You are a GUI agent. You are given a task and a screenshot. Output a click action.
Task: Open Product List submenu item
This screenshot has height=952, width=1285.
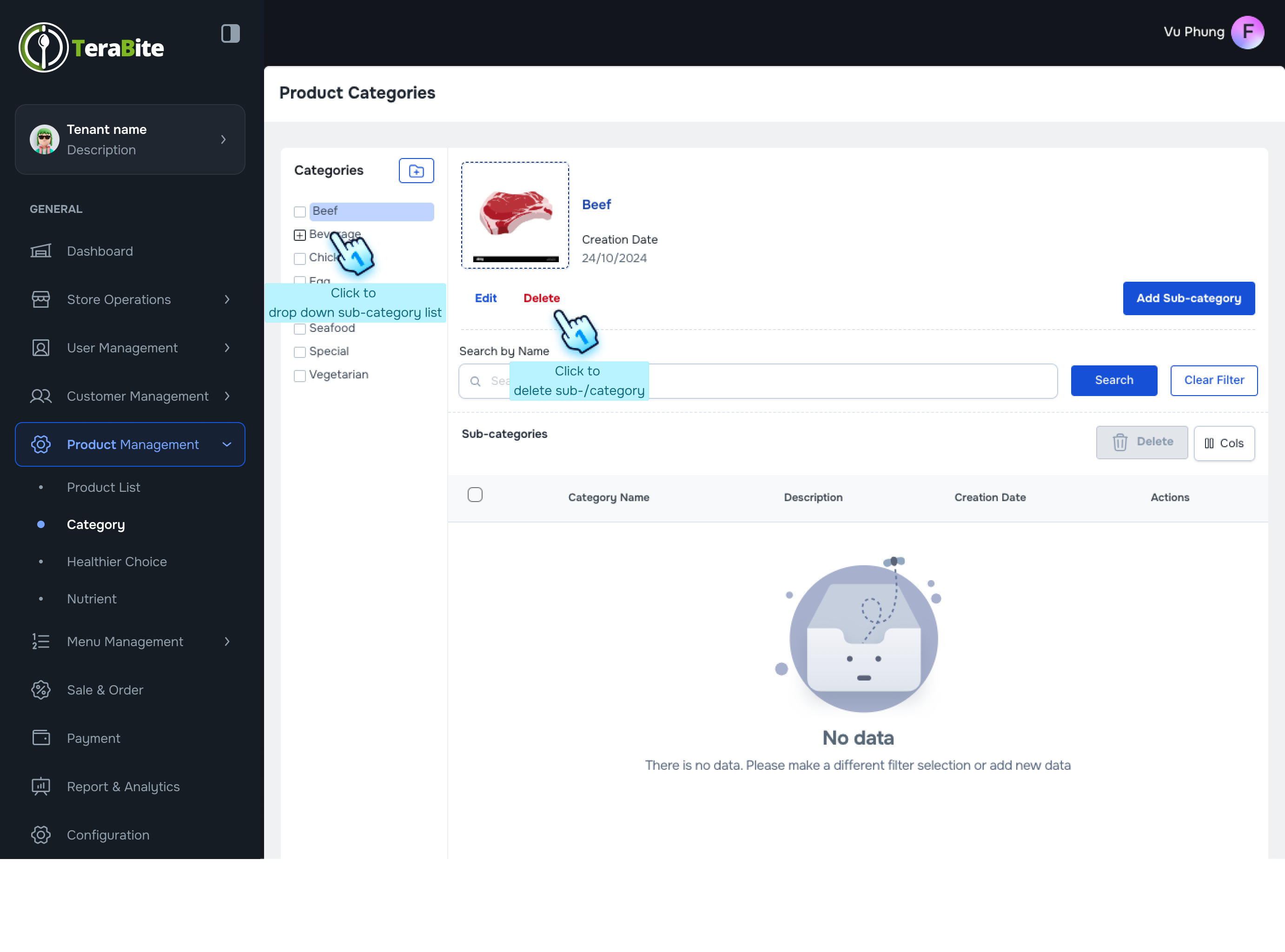click(103, 488)
